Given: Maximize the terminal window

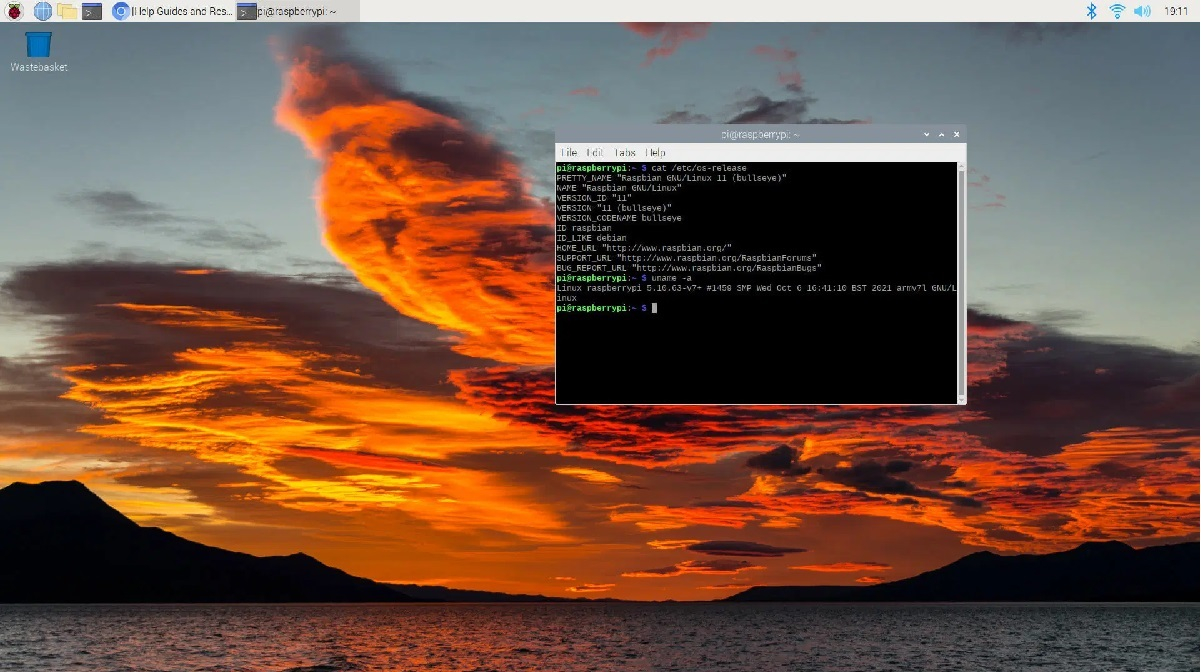Looking at the screenshot, I should click(942, 134).
